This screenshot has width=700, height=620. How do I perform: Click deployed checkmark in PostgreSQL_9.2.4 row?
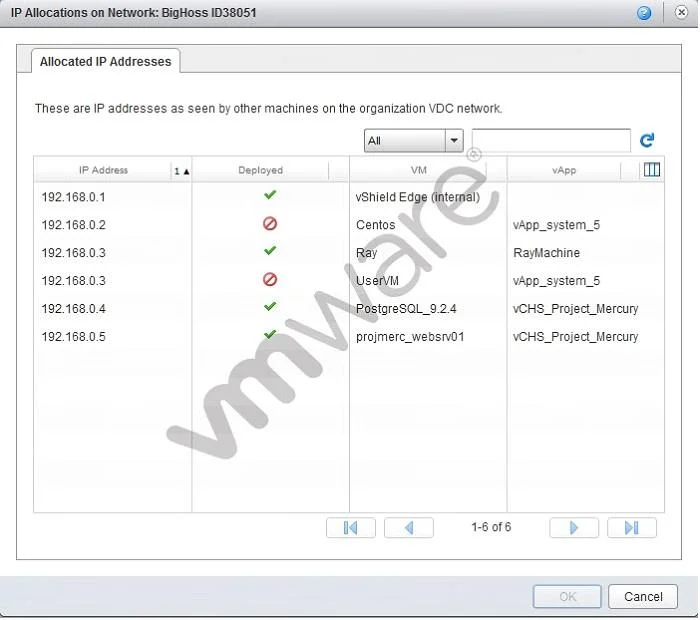[270, 306]
